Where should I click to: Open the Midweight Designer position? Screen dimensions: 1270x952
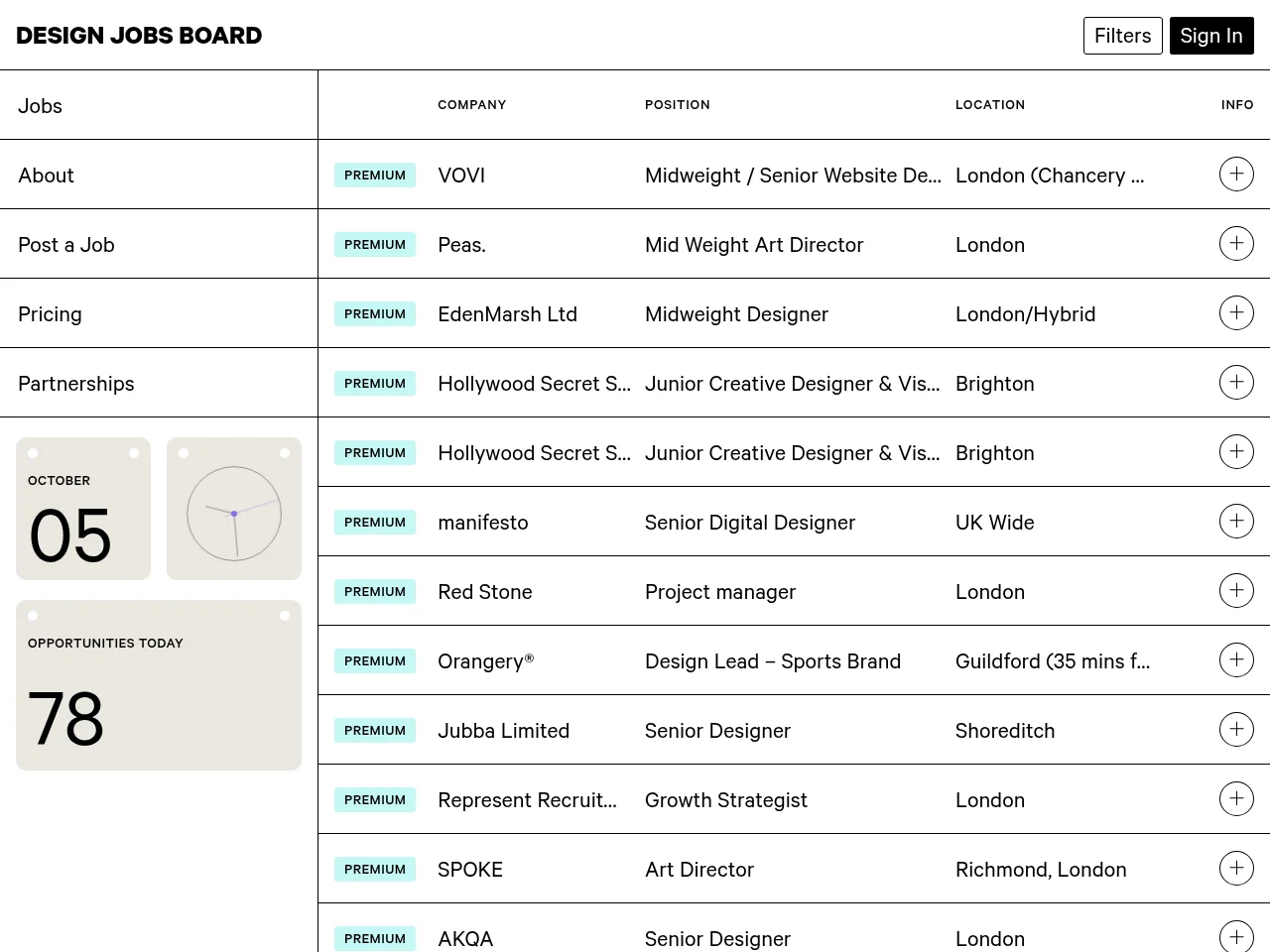(736, 314)
